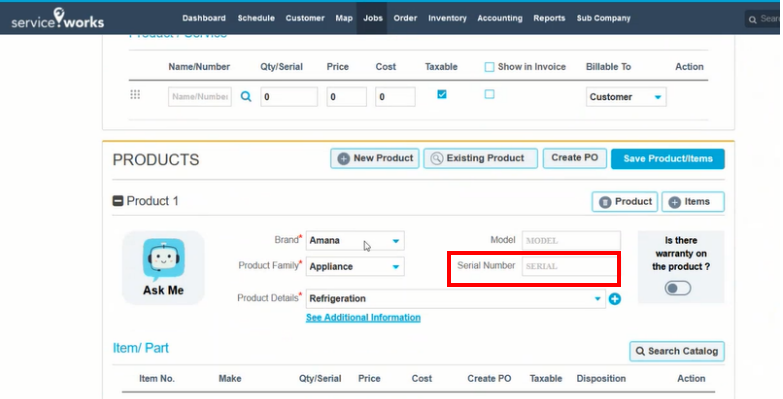The image size is (783, 399).
Task: Click the search magnifier in the top bar
Action: coord(753,19)
